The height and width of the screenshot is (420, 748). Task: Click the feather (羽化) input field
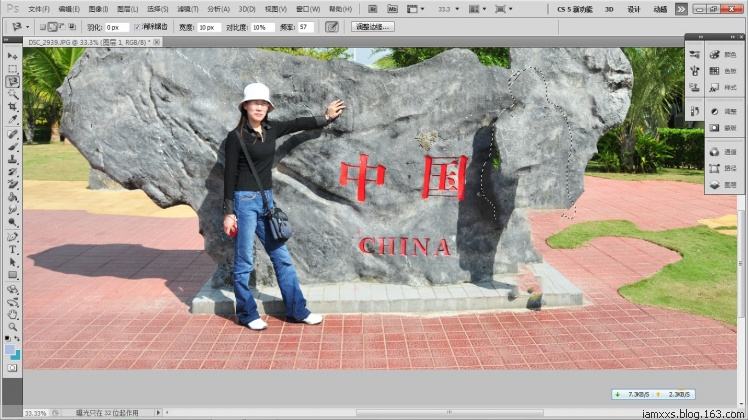pos(117,28)
